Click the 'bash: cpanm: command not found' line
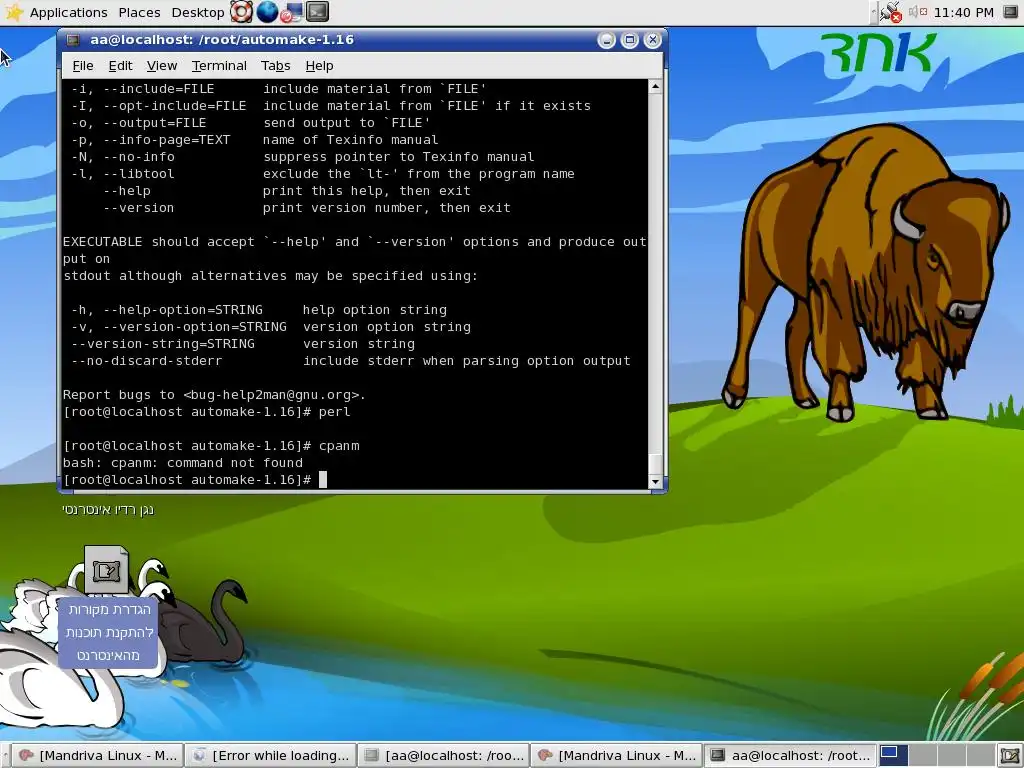 click(183, 462)
